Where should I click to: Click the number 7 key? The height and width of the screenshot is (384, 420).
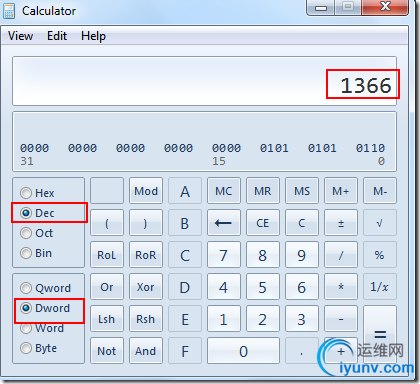click(x=223, y=255)
